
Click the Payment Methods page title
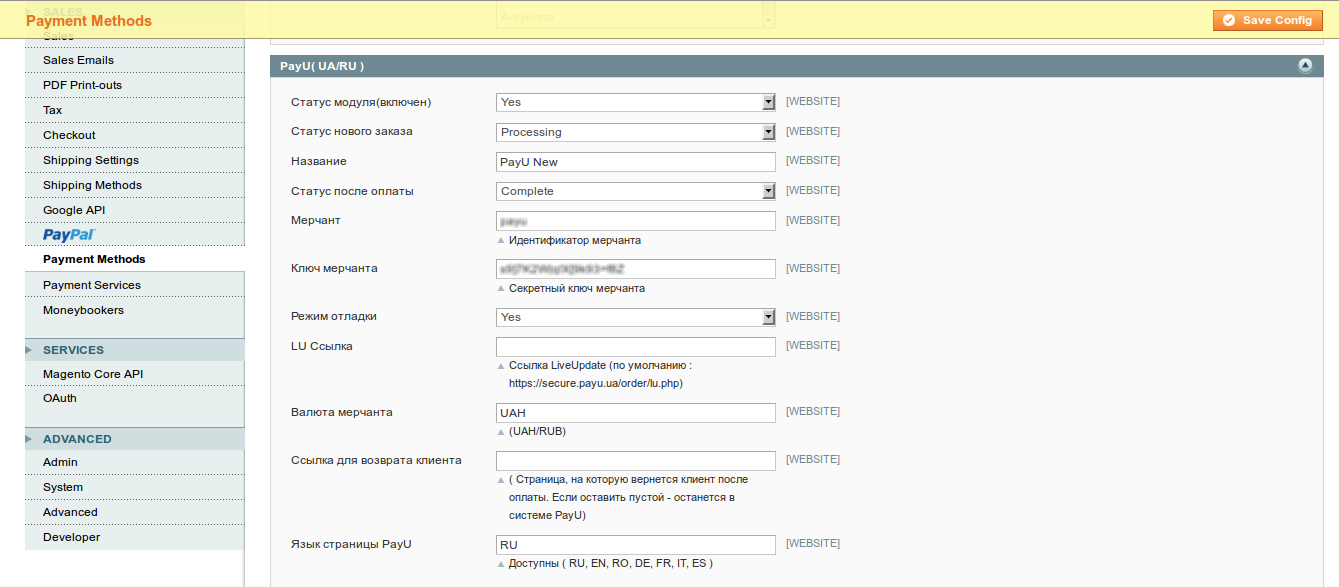tap(89, 21)
